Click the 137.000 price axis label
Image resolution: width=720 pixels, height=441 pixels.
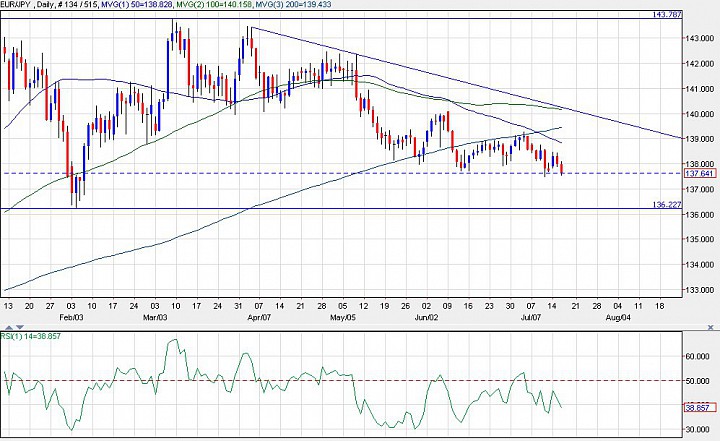tap(699, 189)
